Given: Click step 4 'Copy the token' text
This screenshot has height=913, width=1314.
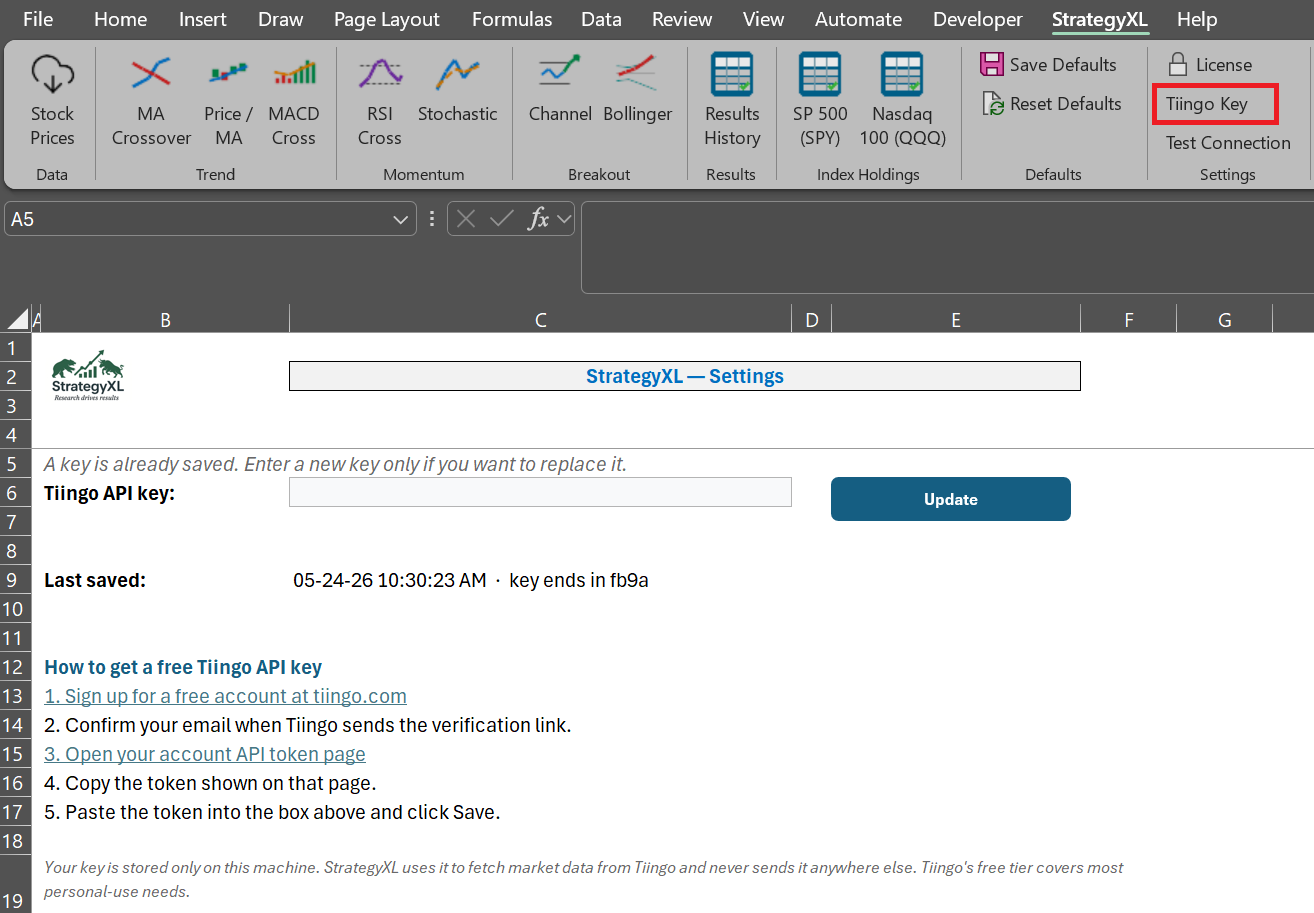Looking at the screenshot, I should coord(210,783).
